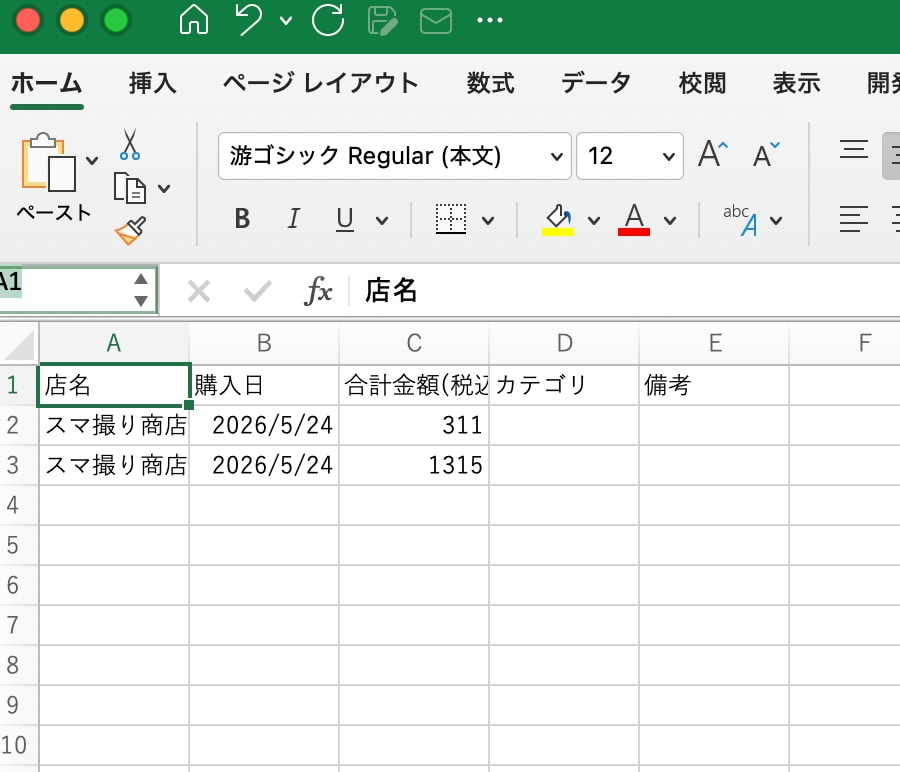Image resolution: width=900 pixels, height=772 pixels.
Task: Confirm entry with the checkmark button
Action: click(257, 292)
